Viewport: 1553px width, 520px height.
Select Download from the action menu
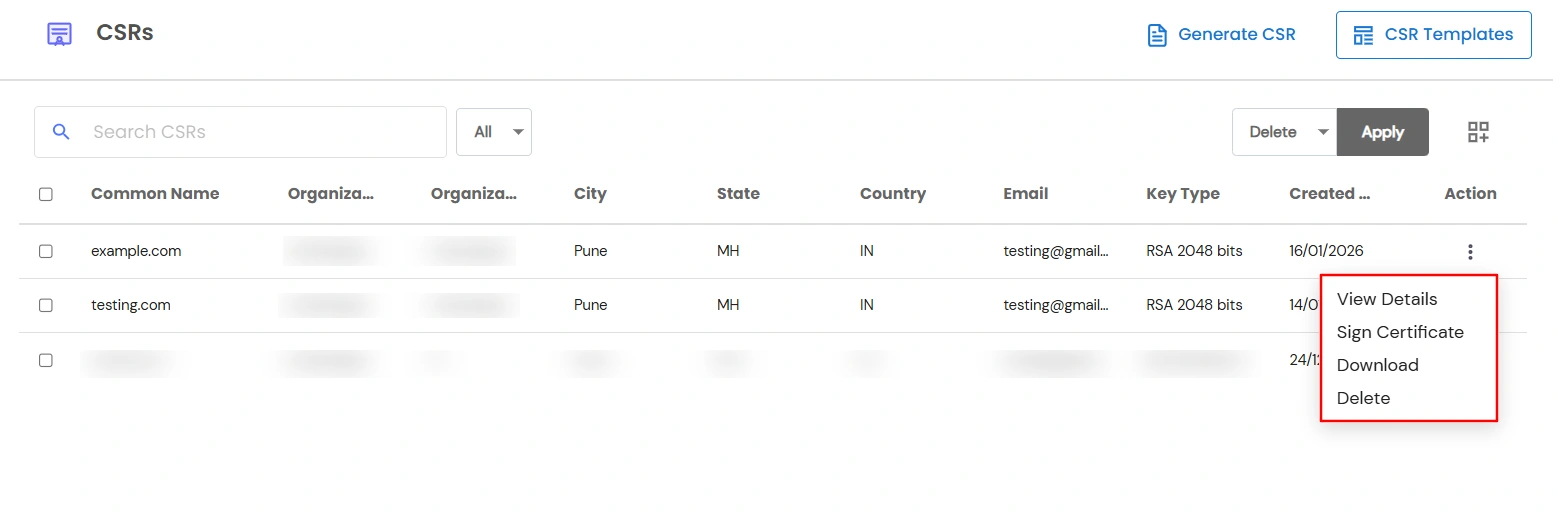click(x=1378, y=365)
